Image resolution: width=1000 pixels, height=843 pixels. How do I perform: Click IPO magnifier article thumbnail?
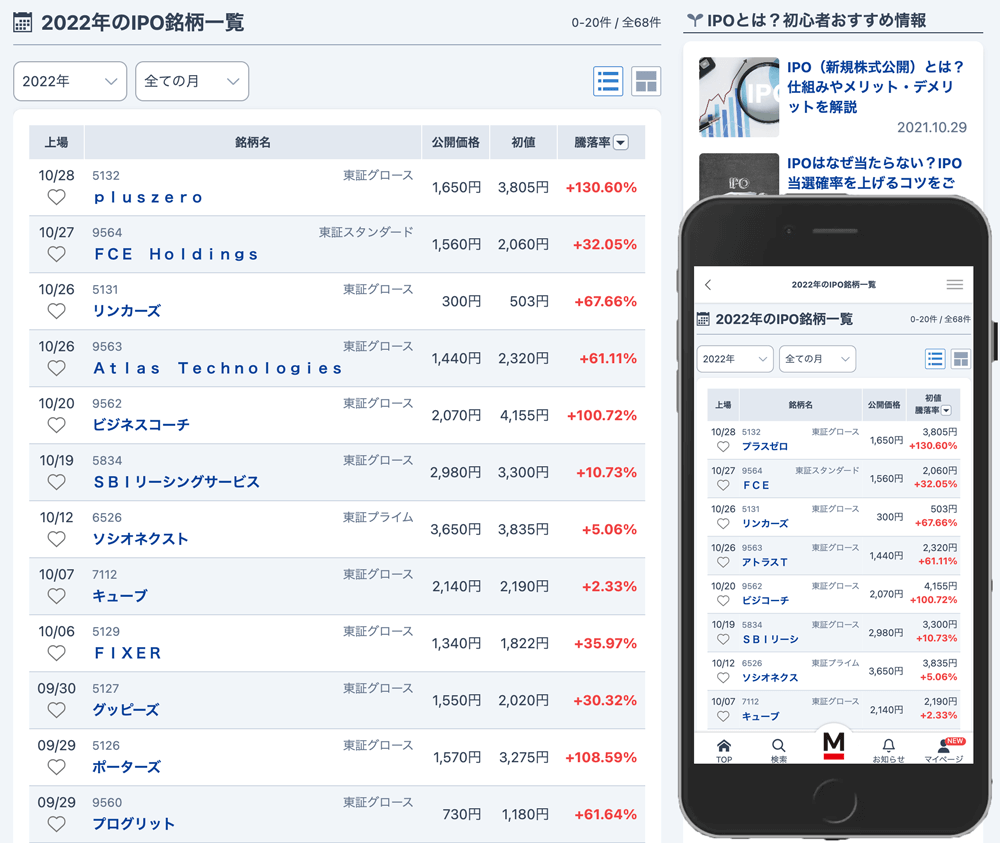click(739, 97)
